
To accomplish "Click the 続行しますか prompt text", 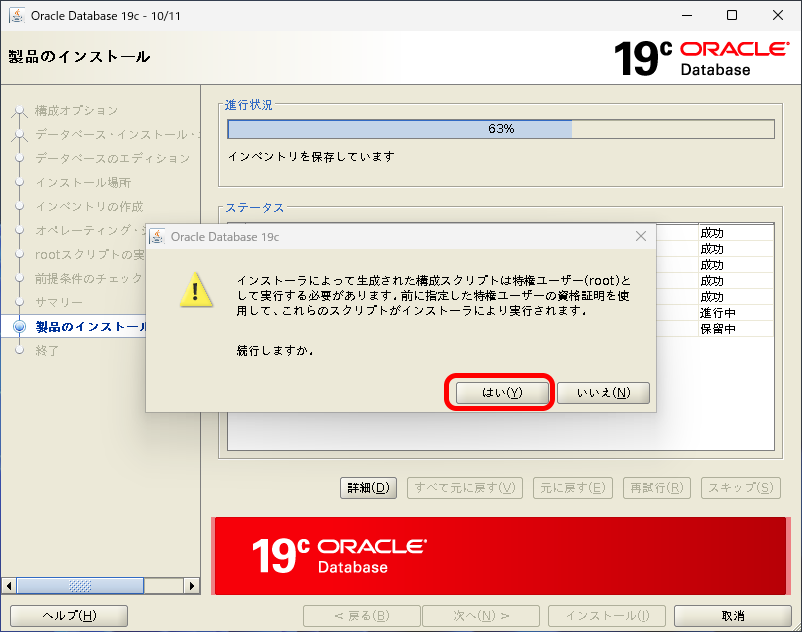I will [275, 351].
